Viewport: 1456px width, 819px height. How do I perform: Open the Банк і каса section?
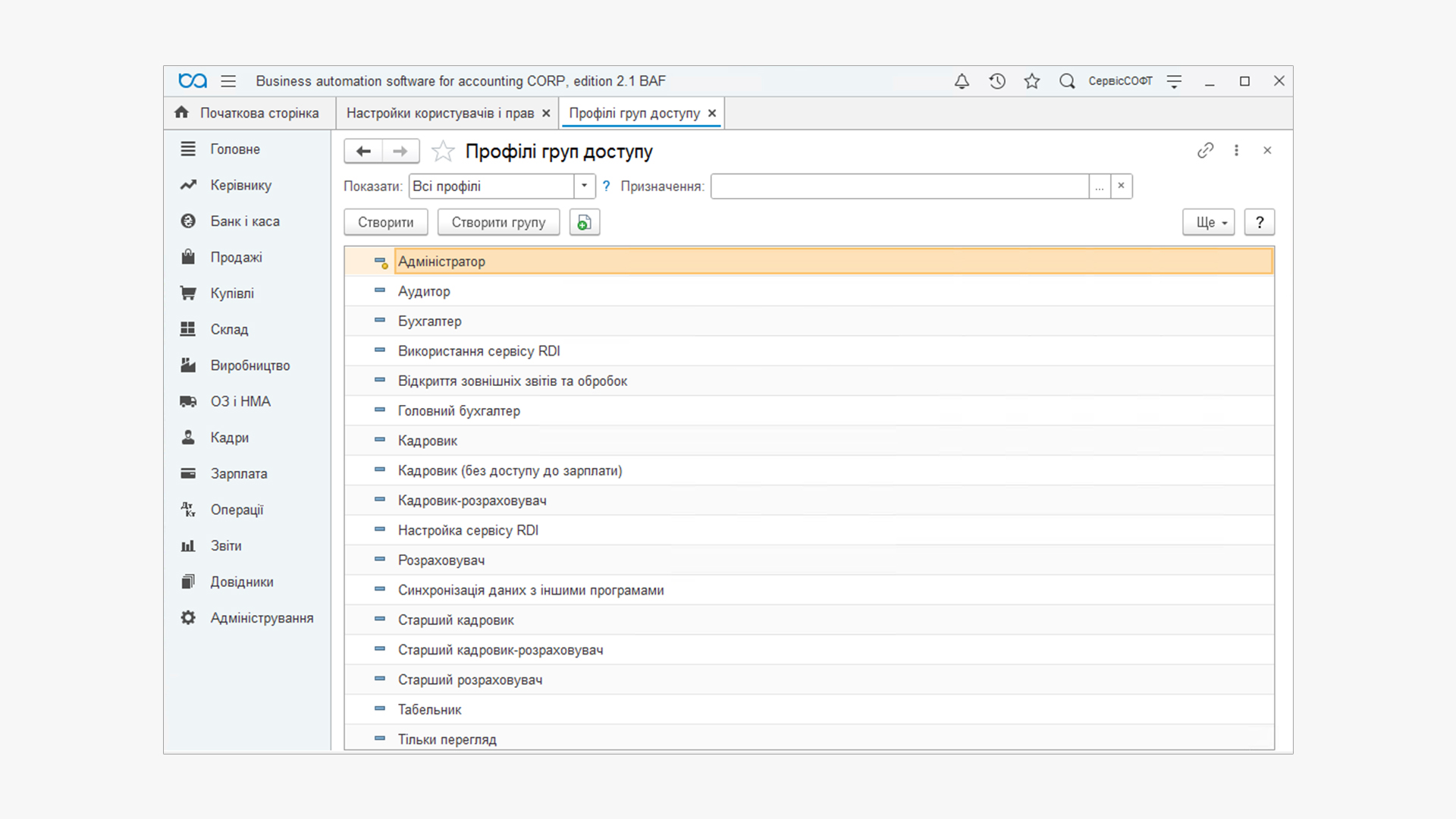click(x=247, y=221)
